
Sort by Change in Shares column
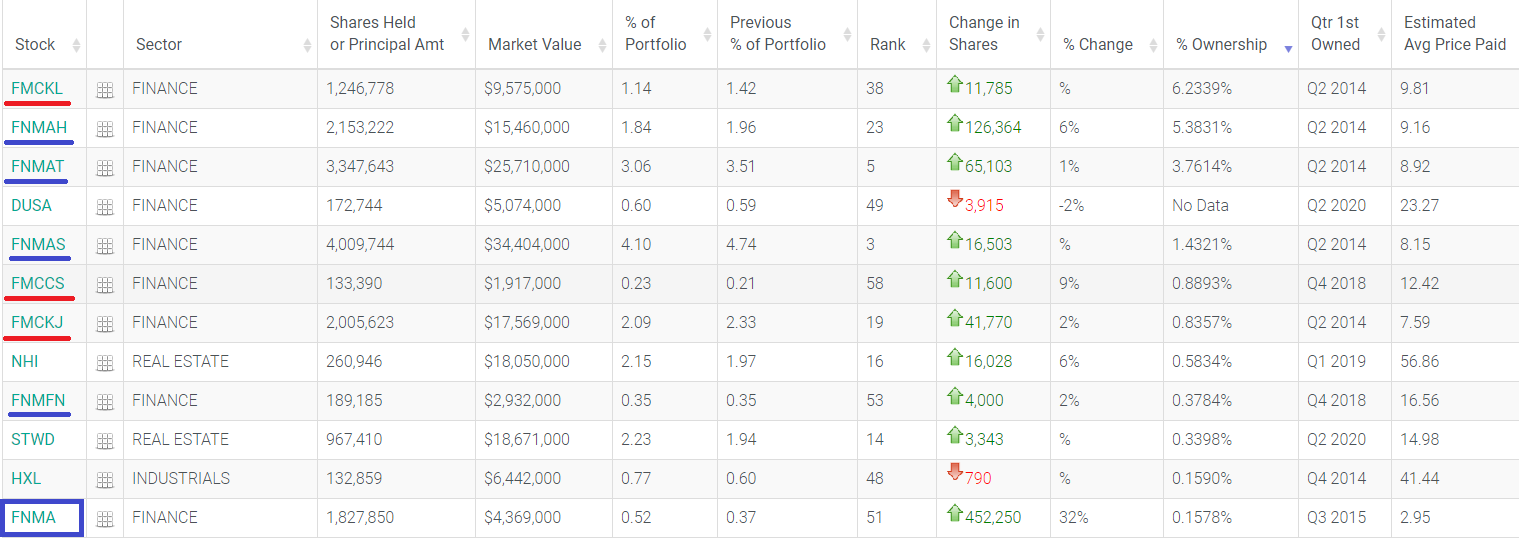coord(994,34)
